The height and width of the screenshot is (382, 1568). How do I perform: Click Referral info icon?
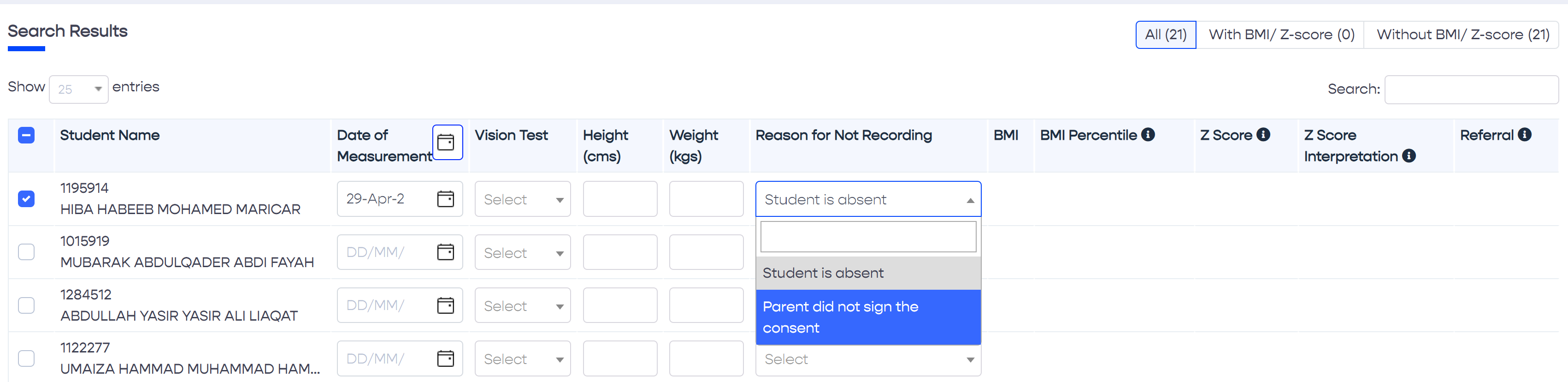[x=1525, y=135]
